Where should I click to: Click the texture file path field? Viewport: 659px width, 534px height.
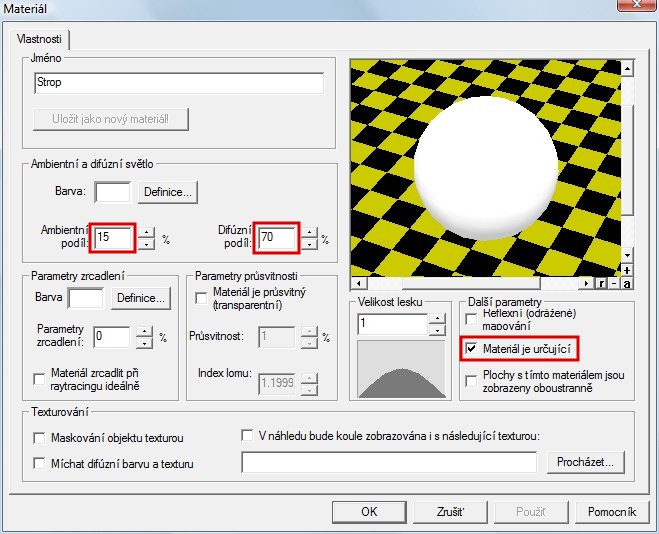pos(389,462)
